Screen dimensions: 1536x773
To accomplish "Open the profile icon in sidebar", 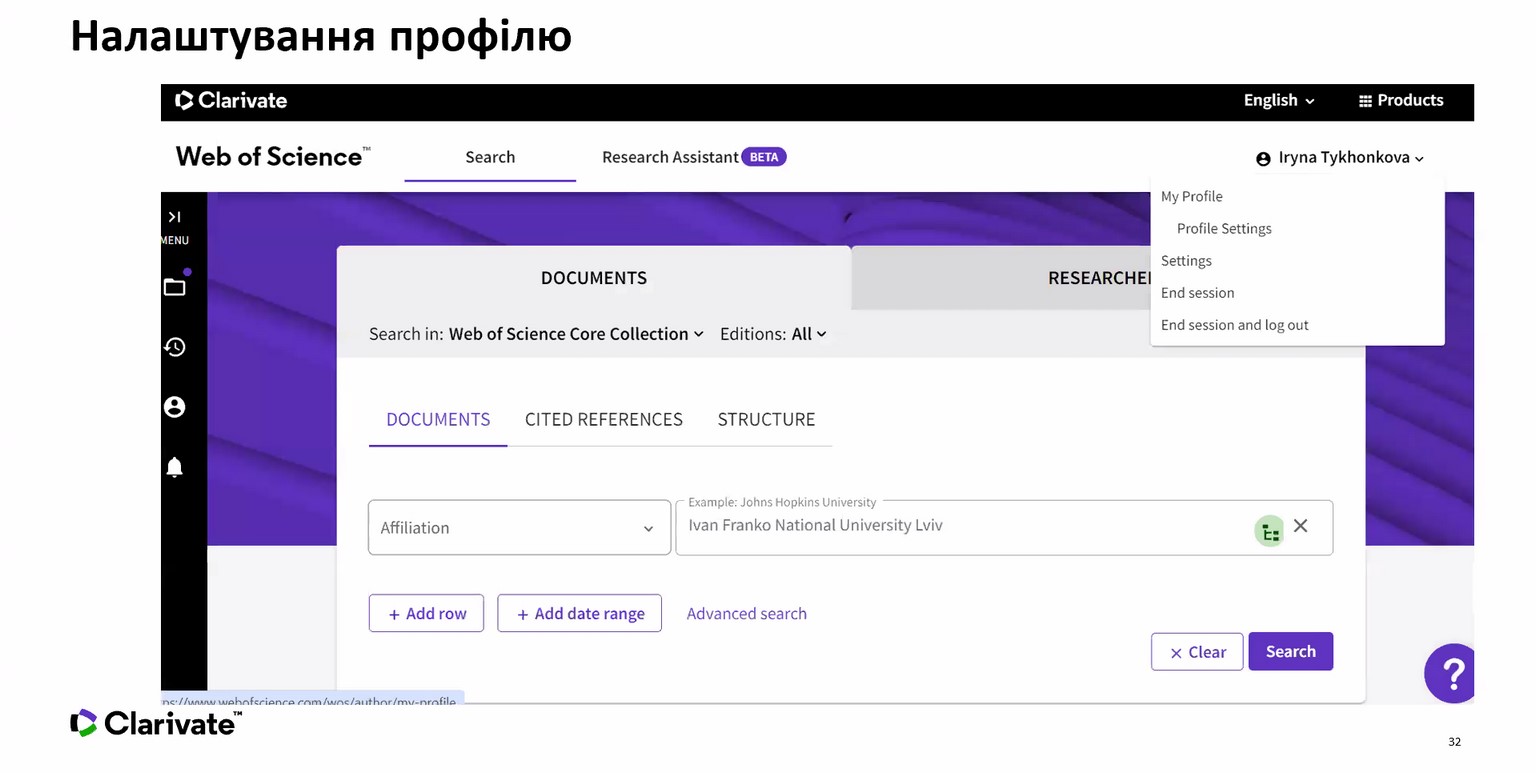I will pos(175,407).
